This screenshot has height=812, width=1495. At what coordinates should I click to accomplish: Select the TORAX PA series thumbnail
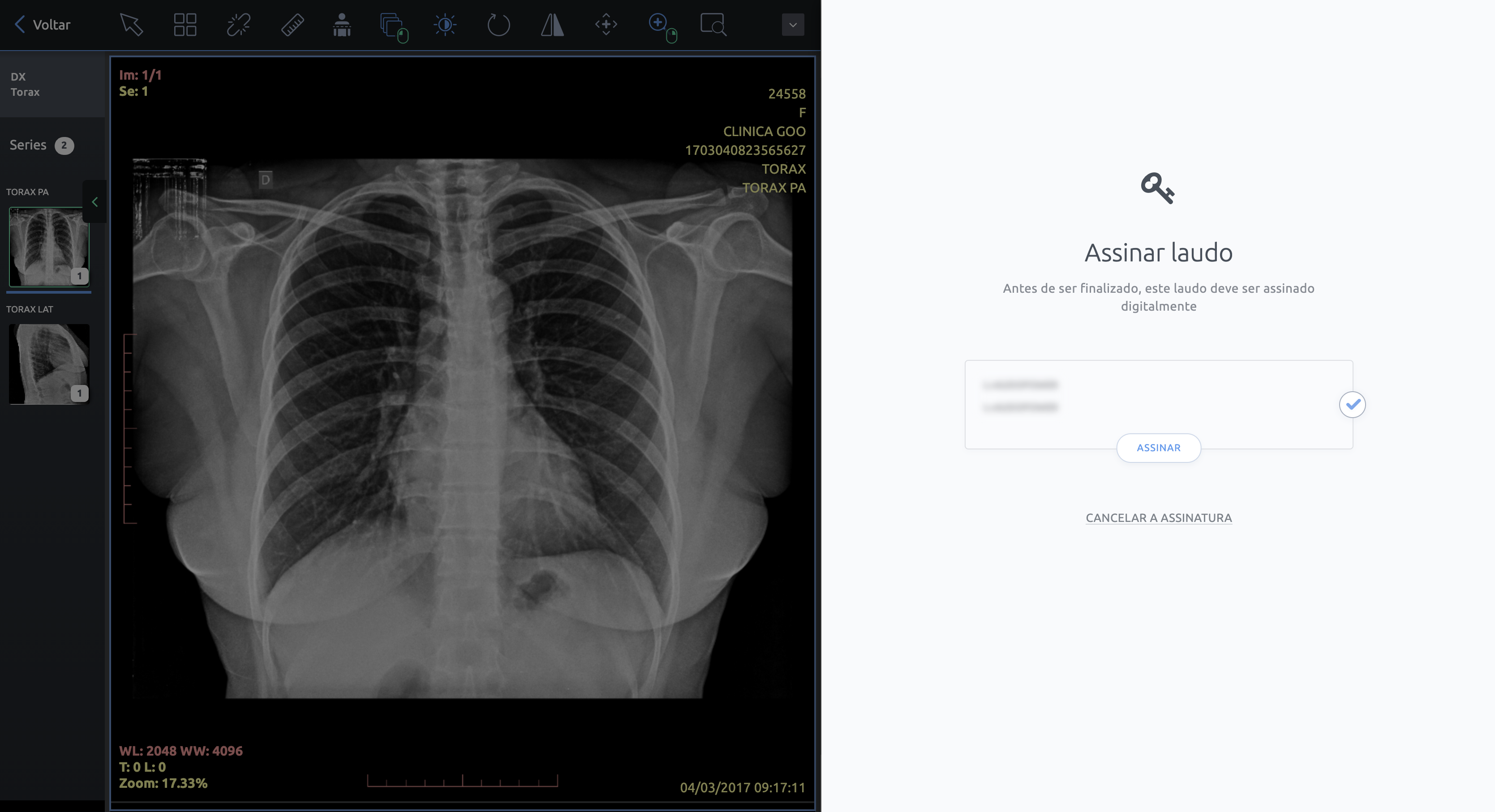coord(49,247)
